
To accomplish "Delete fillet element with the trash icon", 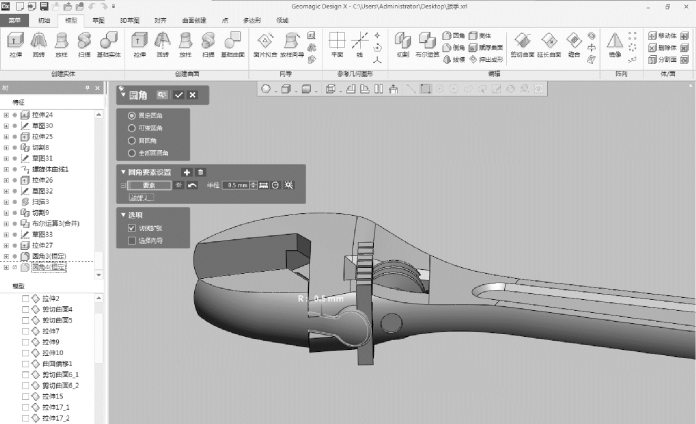I will (x=200, y=173).
